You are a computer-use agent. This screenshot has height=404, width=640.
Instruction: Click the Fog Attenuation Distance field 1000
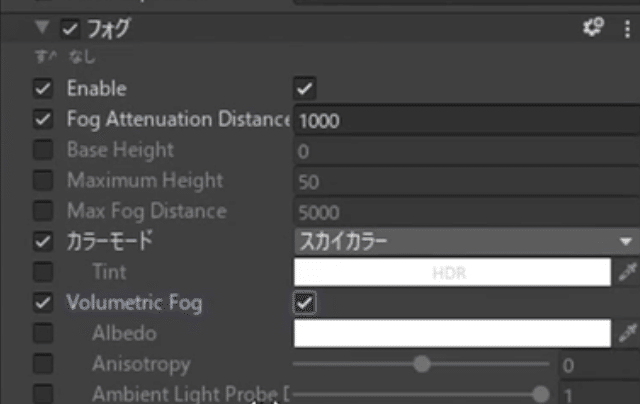pyautogui.click(x=467, y=121)
